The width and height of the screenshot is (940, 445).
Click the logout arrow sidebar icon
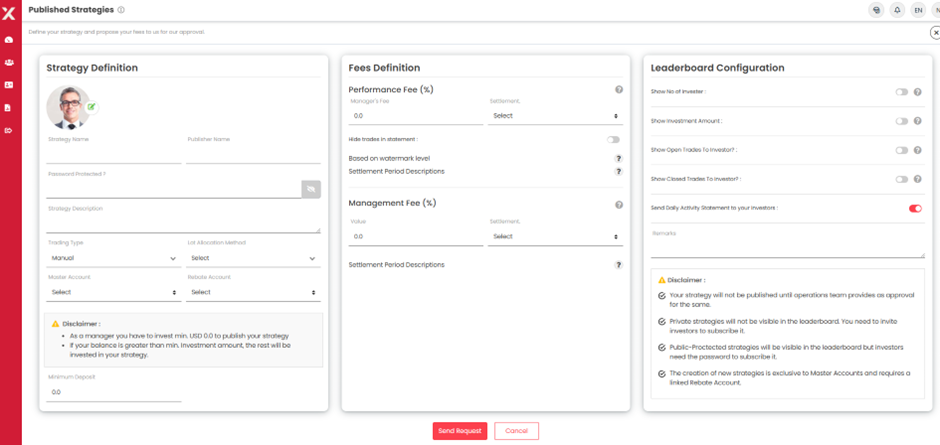[x=9, y=131]
